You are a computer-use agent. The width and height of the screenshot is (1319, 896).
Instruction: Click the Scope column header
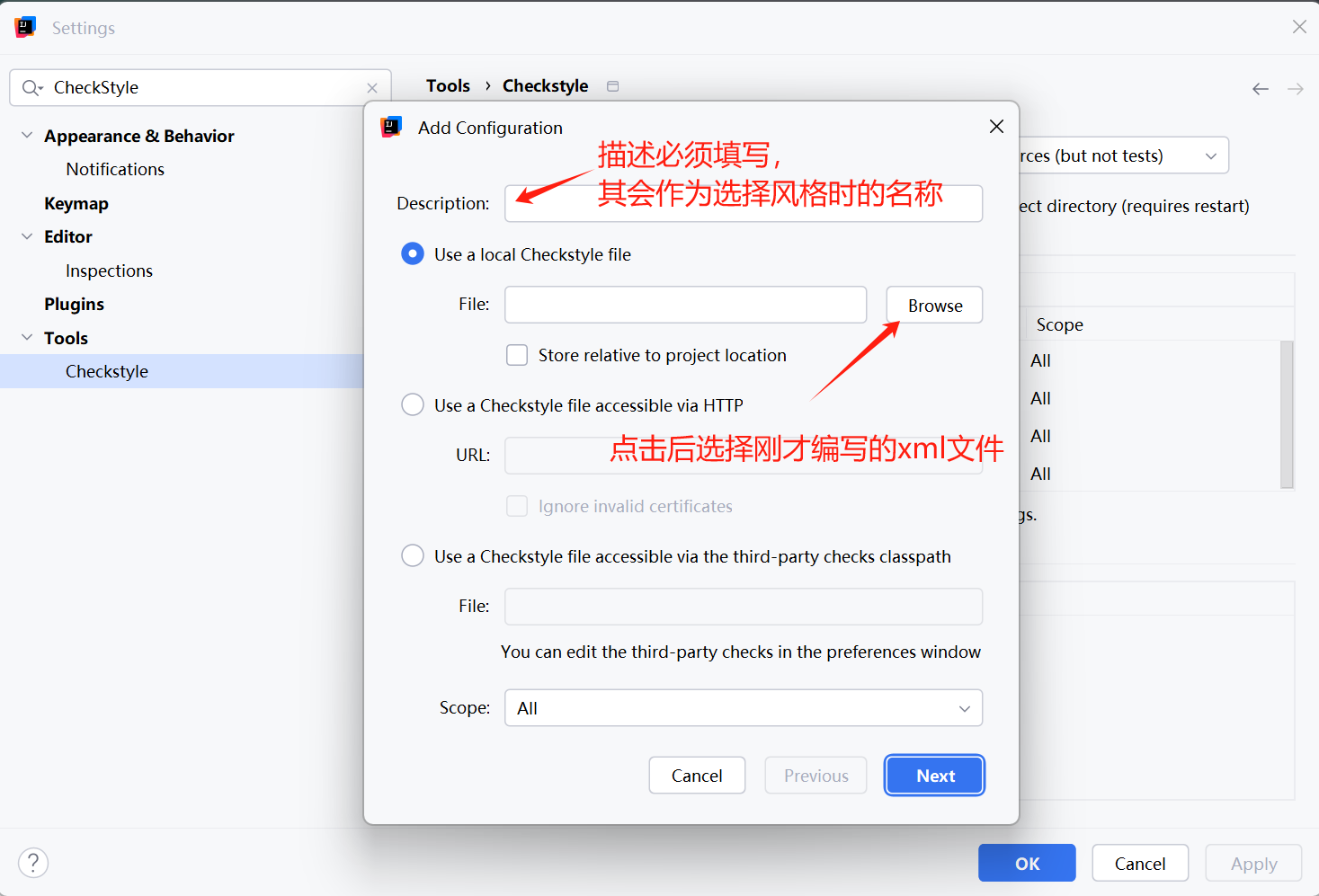[x=1060, y=324]
